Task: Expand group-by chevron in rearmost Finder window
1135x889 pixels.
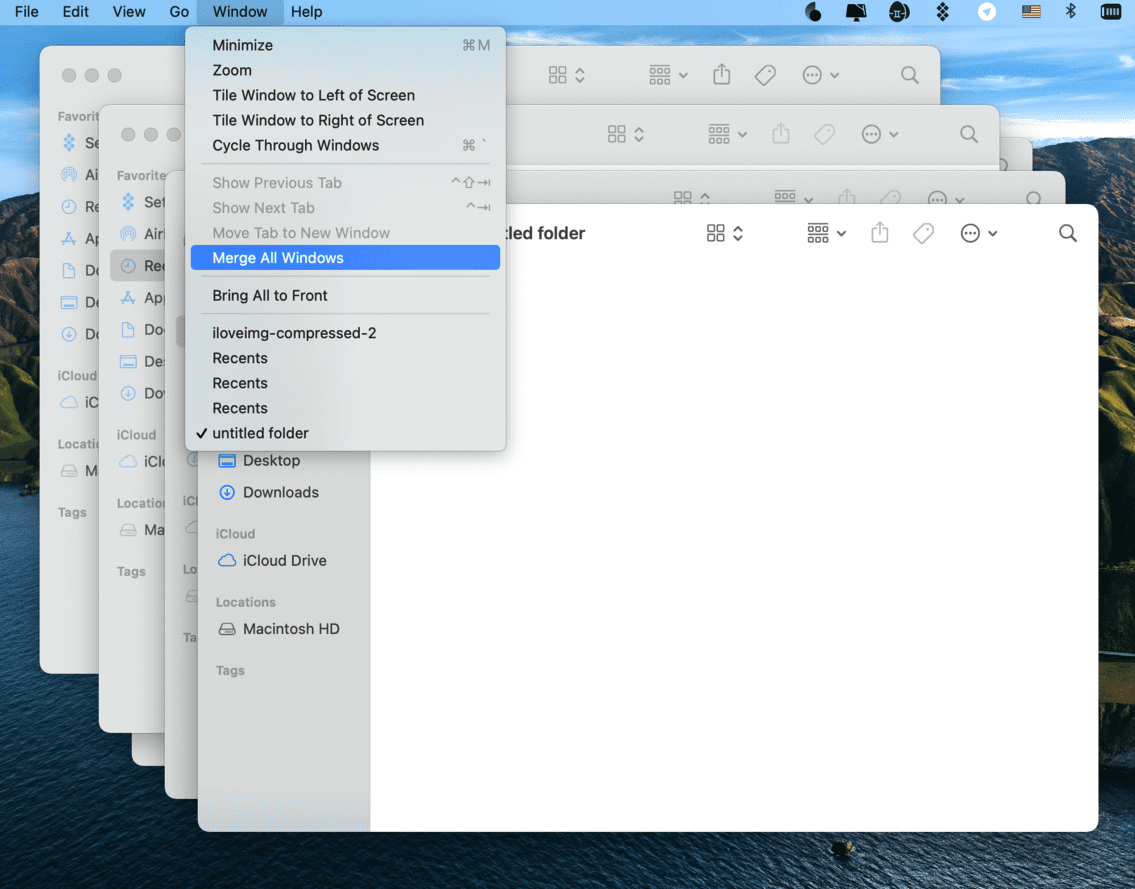Action: tap(683, 75)
